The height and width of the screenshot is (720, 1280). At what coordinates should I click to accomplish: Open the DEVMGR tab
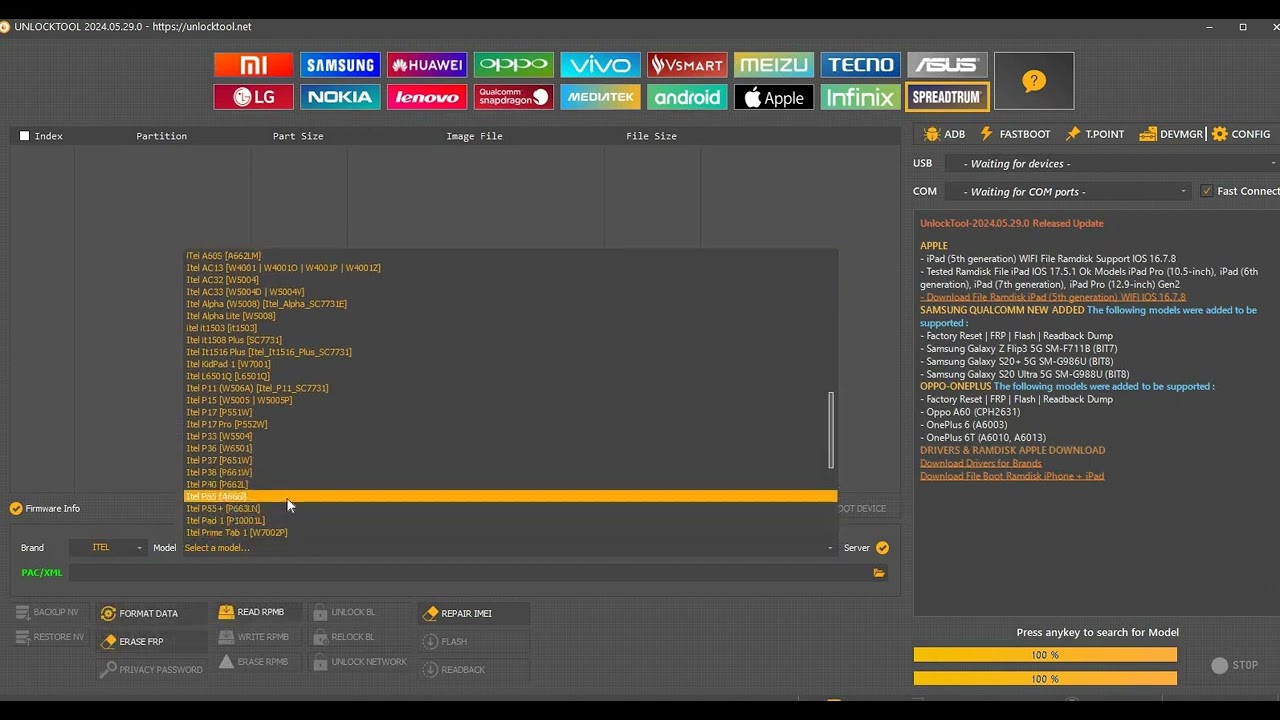[x=1171, y=134]
